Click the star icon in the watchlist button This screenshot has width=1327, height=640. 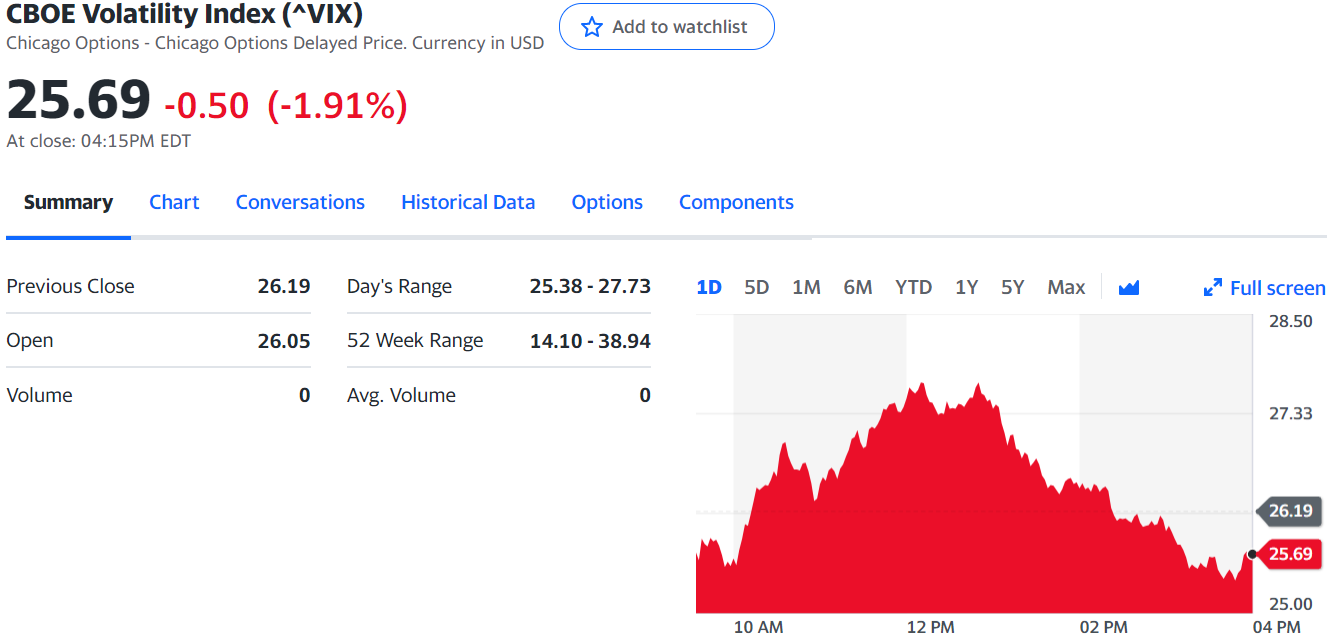tap(592, 27)
